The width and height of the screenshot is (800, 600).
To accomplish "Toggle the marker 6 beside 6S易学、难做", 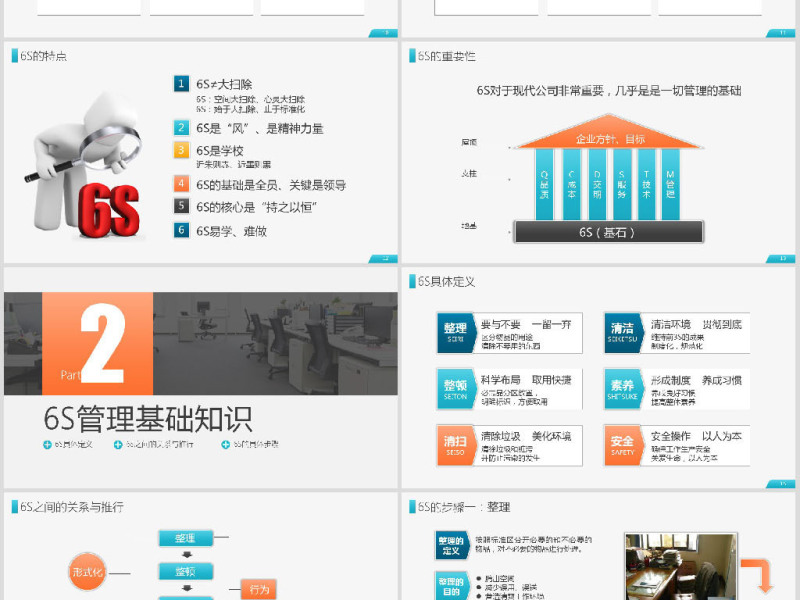I will coord(181,229).
